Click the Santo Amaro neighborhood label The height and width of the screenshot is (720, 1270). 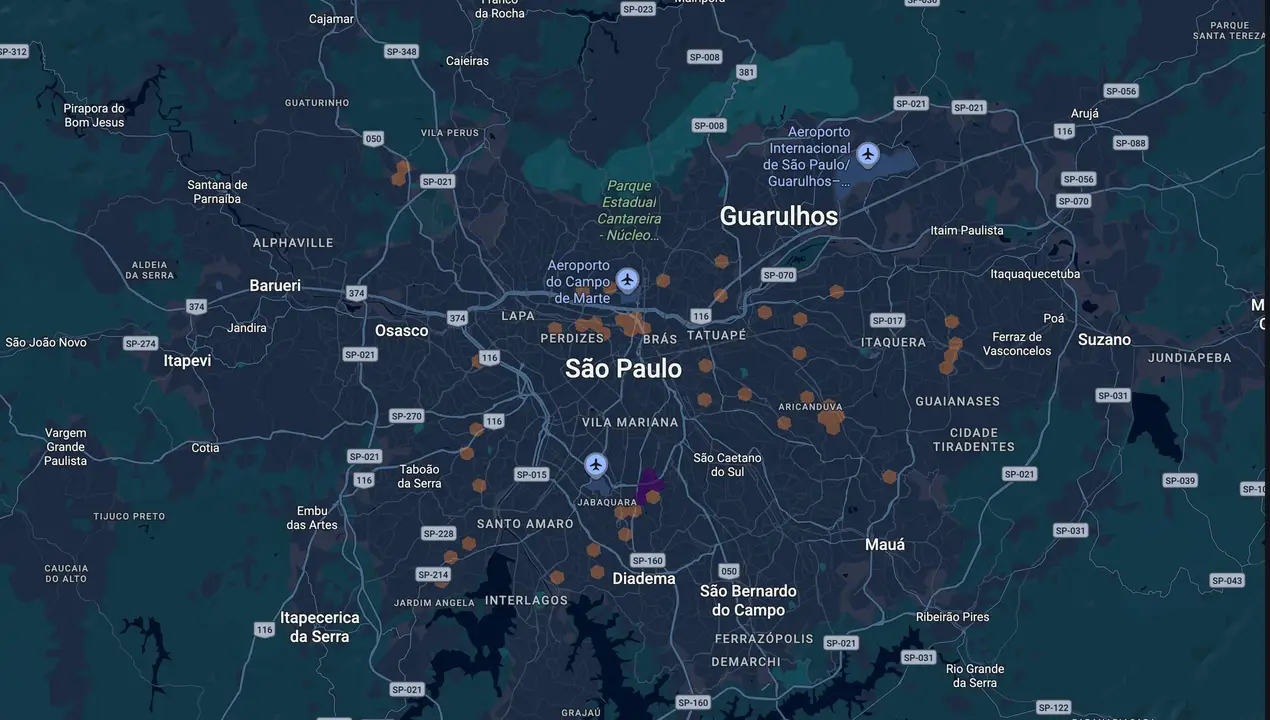point(525,524)
